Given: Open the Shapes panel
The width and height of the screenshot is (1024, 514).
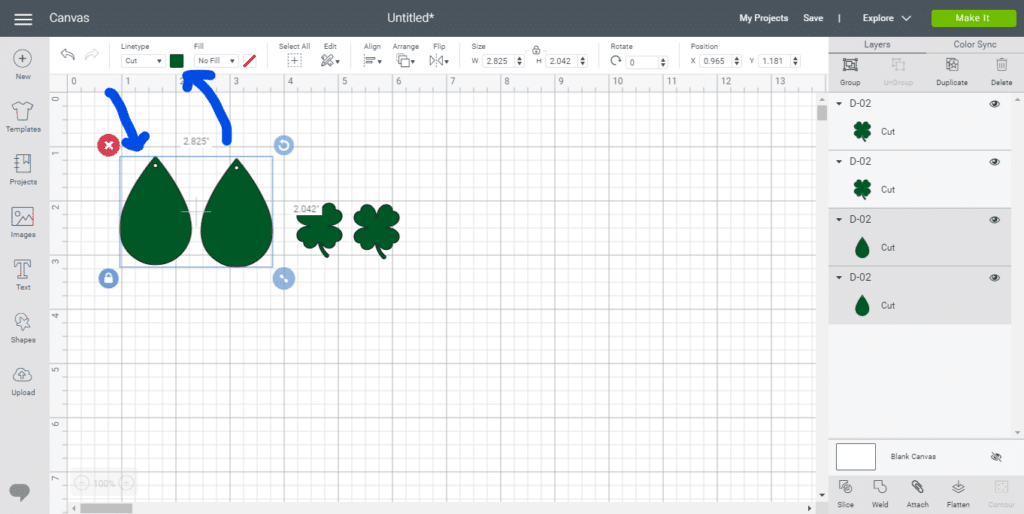Looking at the screenshot, I should coord(23,326).
